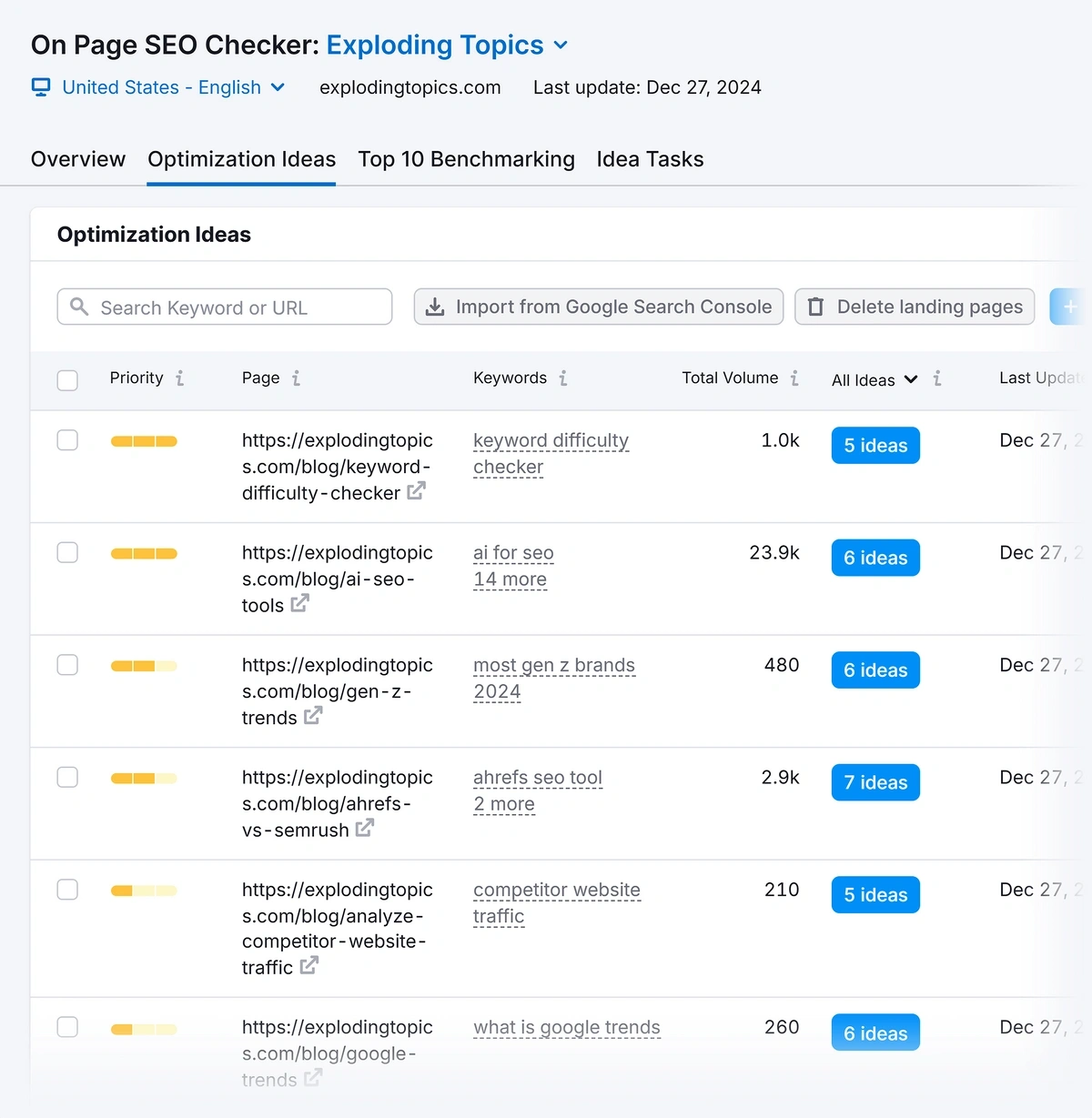
Task: Click the magnifier icon in the search box
Action: 80,307
